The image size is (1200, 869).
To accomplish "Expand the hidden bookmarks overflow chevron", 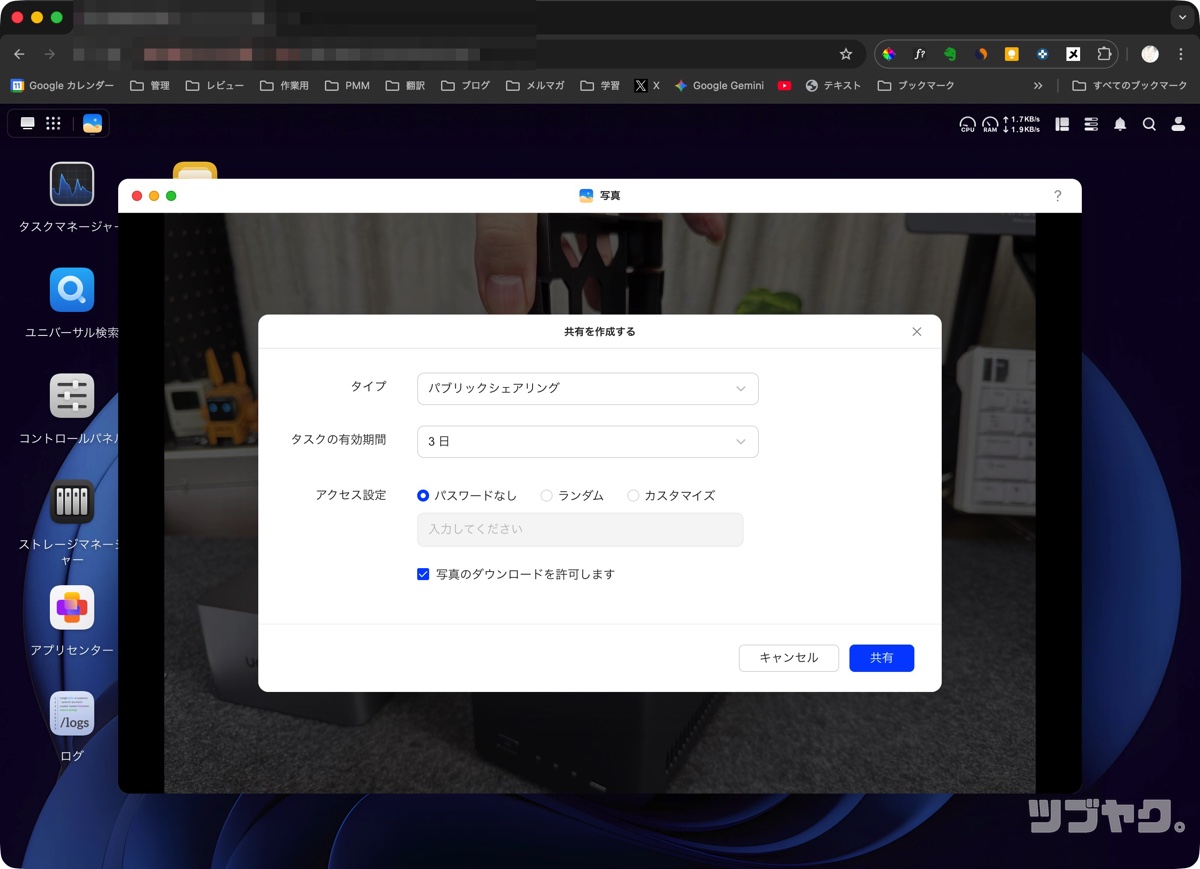I will click(x=1038, y=86).
